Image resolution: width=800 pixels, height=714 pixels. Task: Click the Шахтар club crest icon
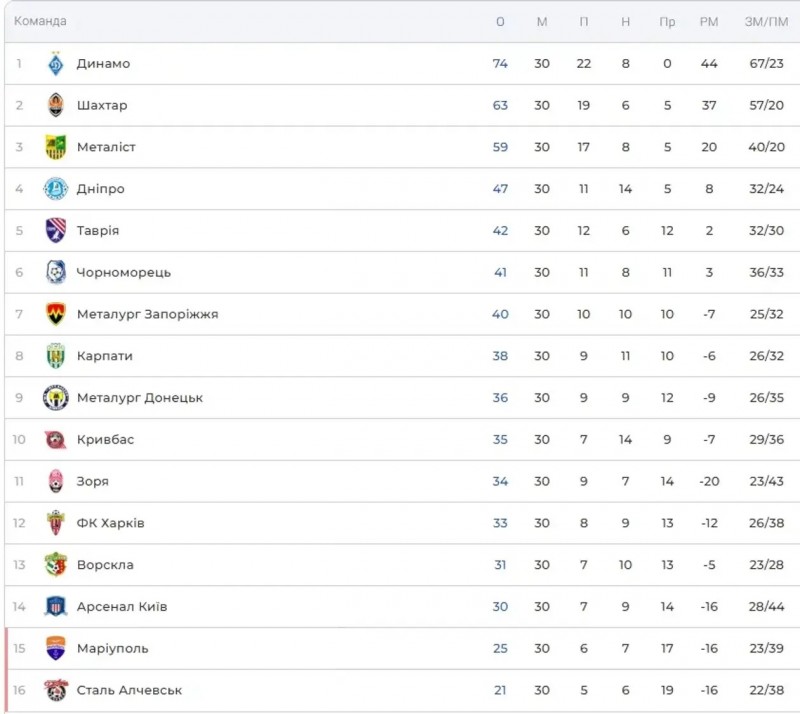tap(56, 105)
